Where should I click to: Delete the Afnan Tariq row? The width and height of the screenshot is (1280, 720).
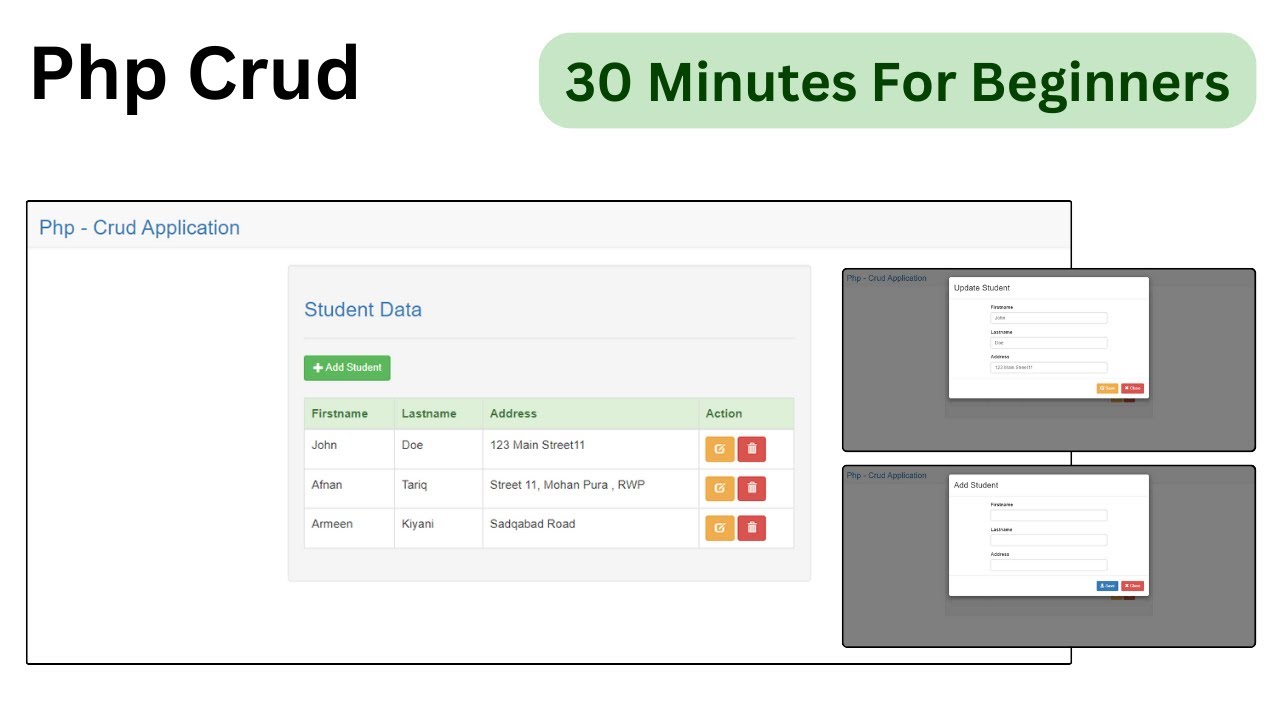tap(752, 488)
